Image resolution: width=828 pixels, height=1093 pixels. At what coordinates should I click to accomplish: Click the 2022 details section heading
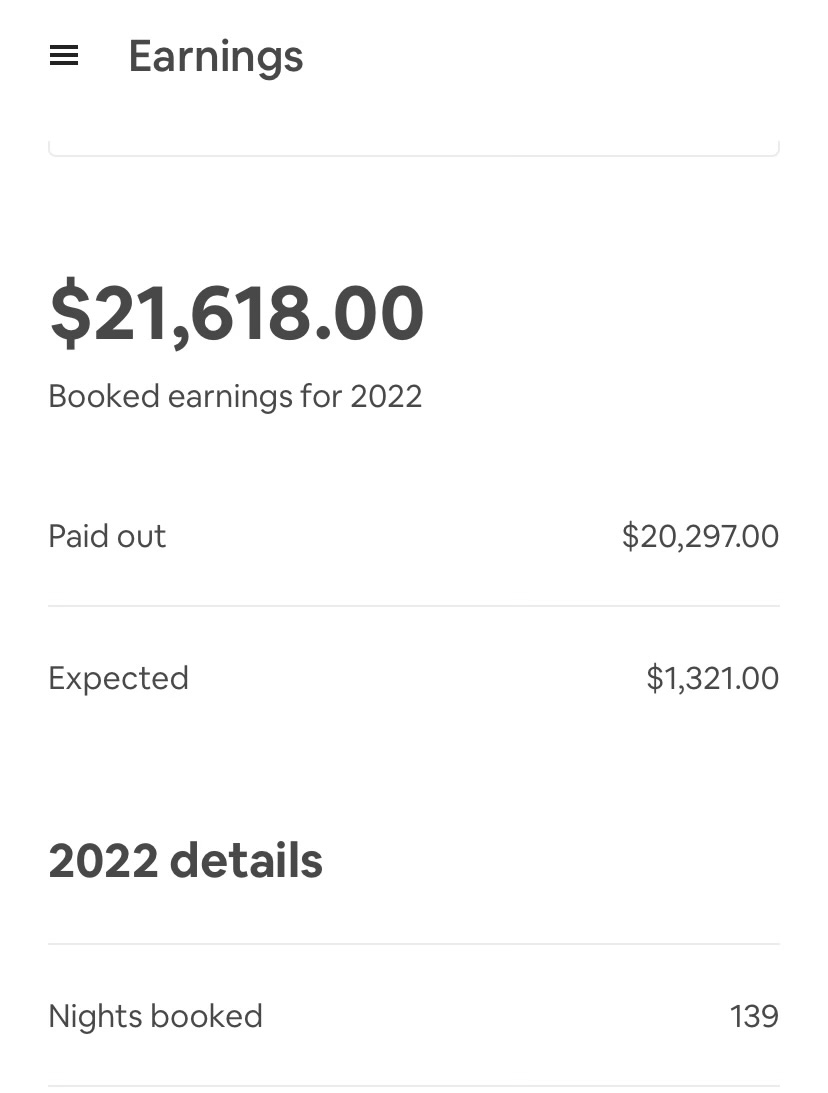[185, 860]
